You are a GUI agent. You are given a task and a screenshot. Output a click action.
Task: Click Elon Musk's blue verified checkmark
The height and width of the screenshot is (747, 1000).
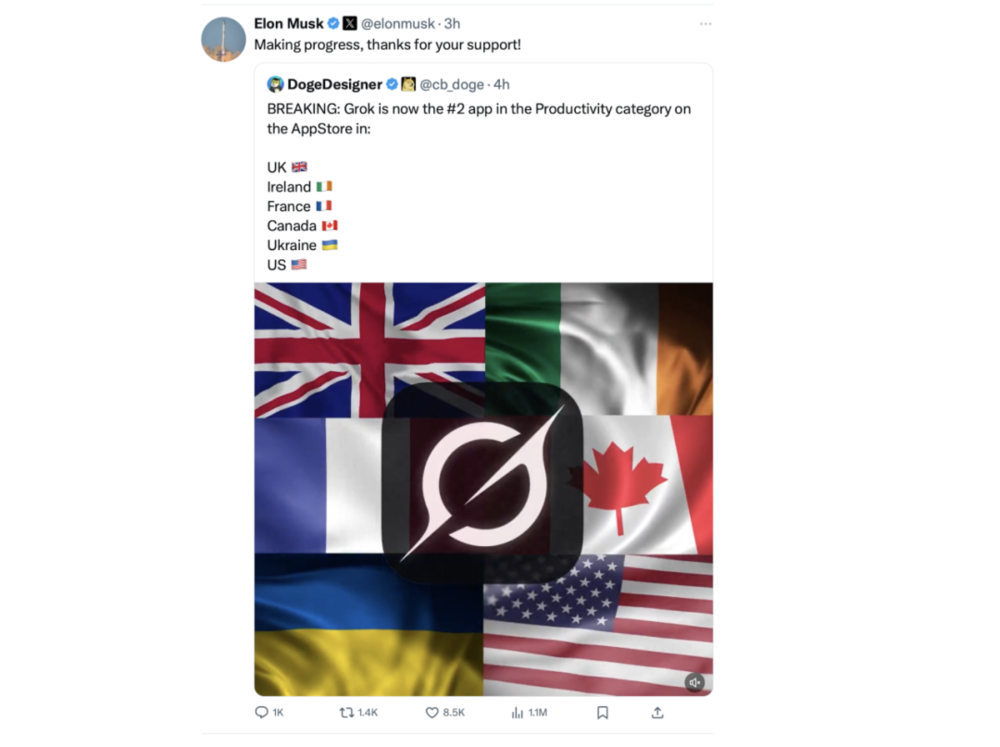pos(334,24)
